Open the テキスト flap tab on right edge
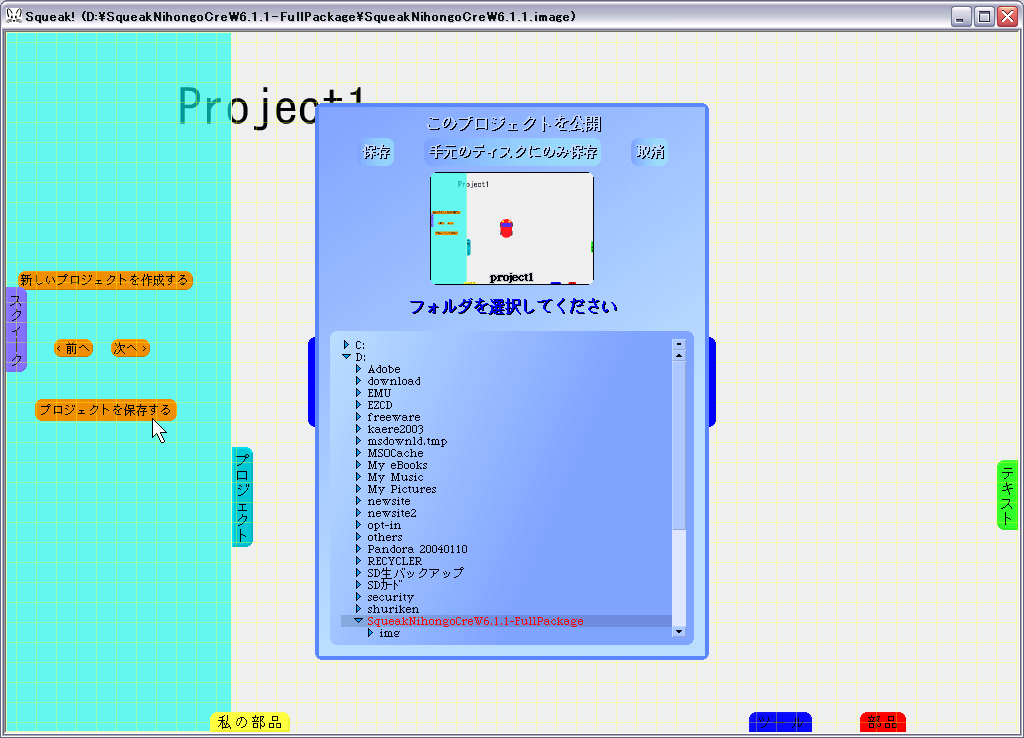Screen dimensions: 1024x738 coord(1007,495)
